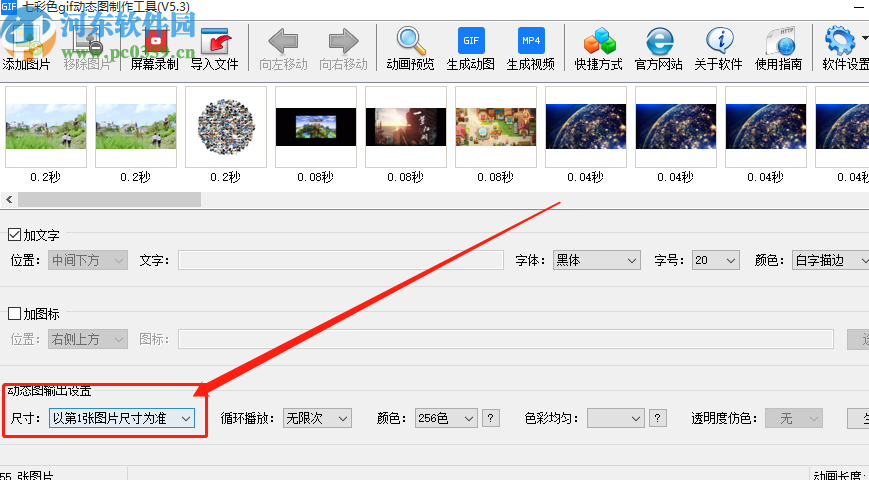Select the first Earth-at-night thumbnail

586,127
